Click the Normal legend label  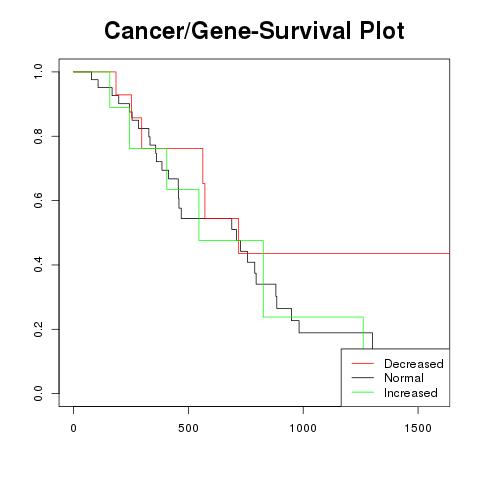[404, 378]
